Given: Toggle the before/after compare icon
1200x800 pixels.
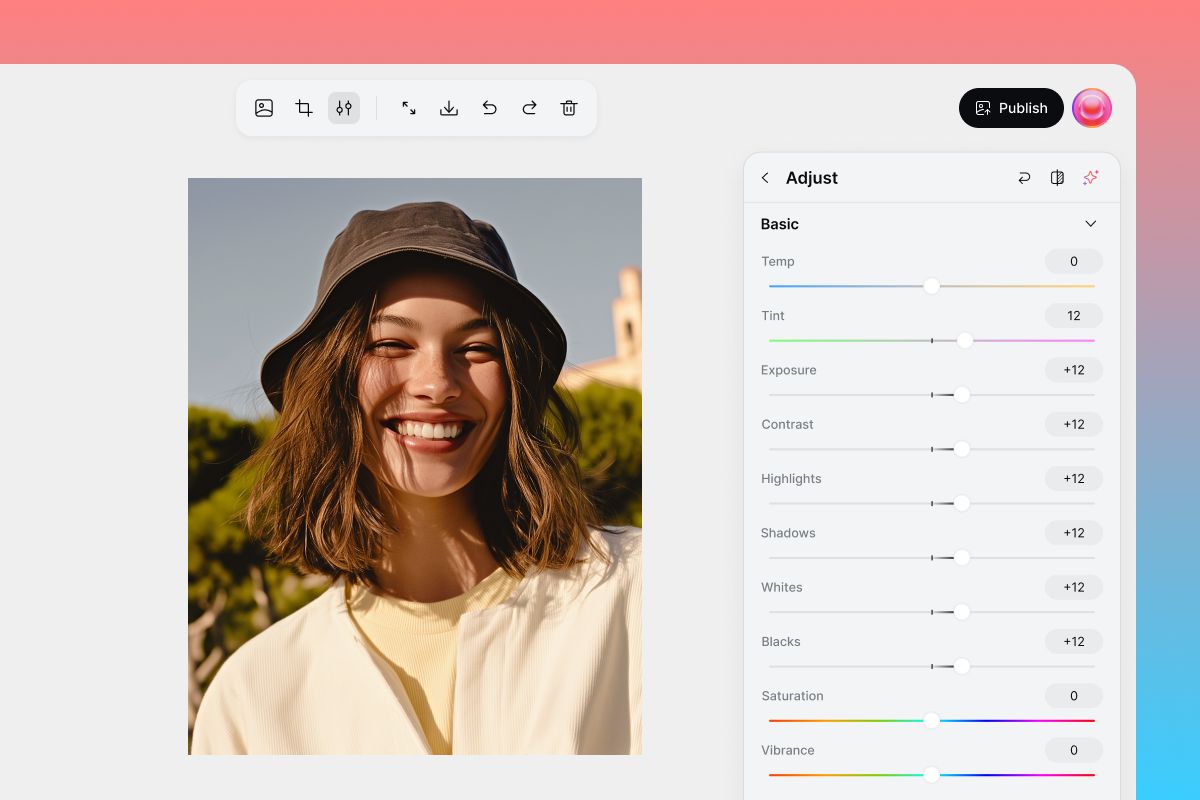Looking at the screenshot, I should click(1057, 178).
